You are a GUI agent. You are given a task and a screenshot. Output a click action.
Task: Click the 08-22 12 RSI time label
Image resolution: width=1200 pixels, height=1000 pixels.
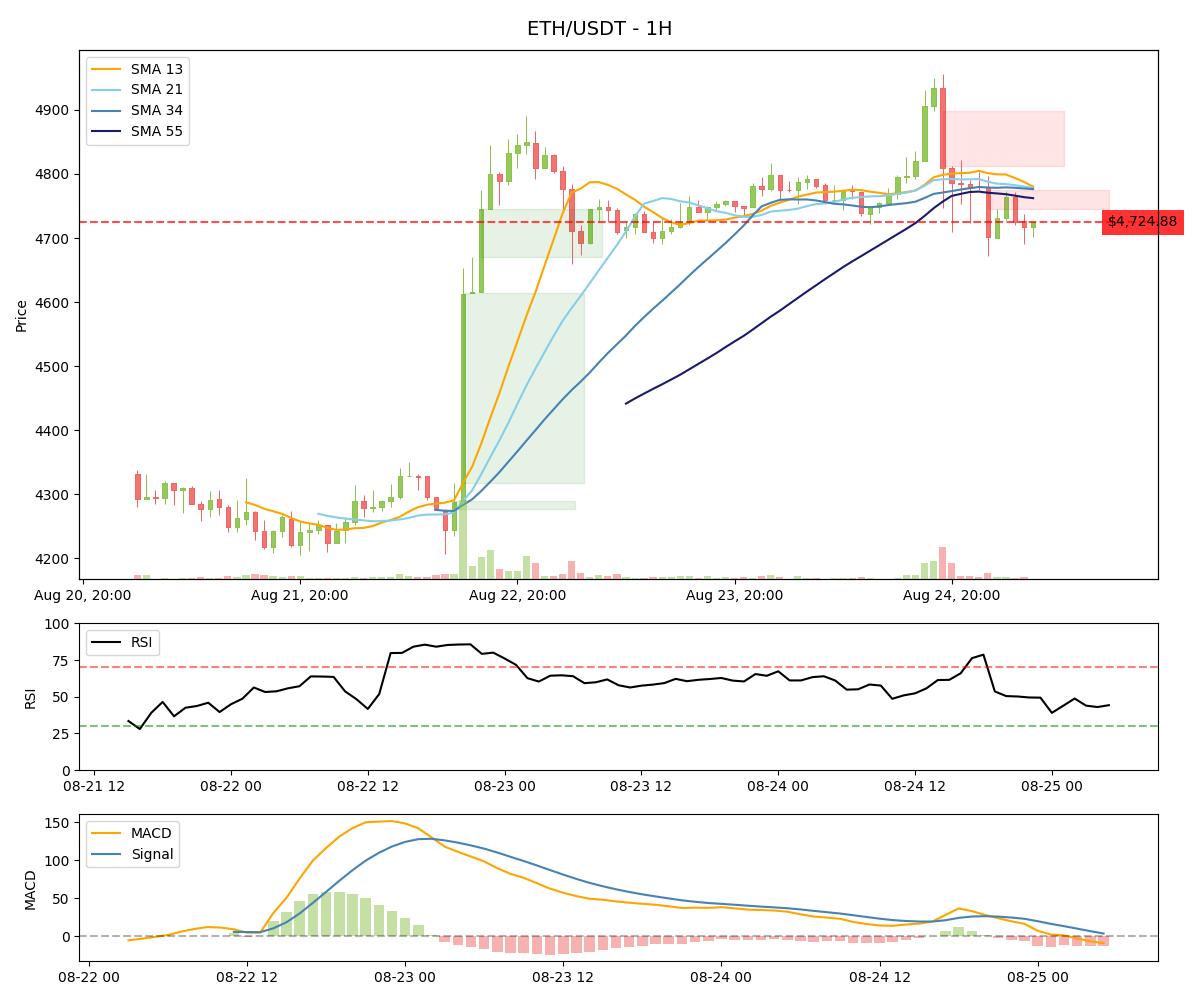click(368, 786)
